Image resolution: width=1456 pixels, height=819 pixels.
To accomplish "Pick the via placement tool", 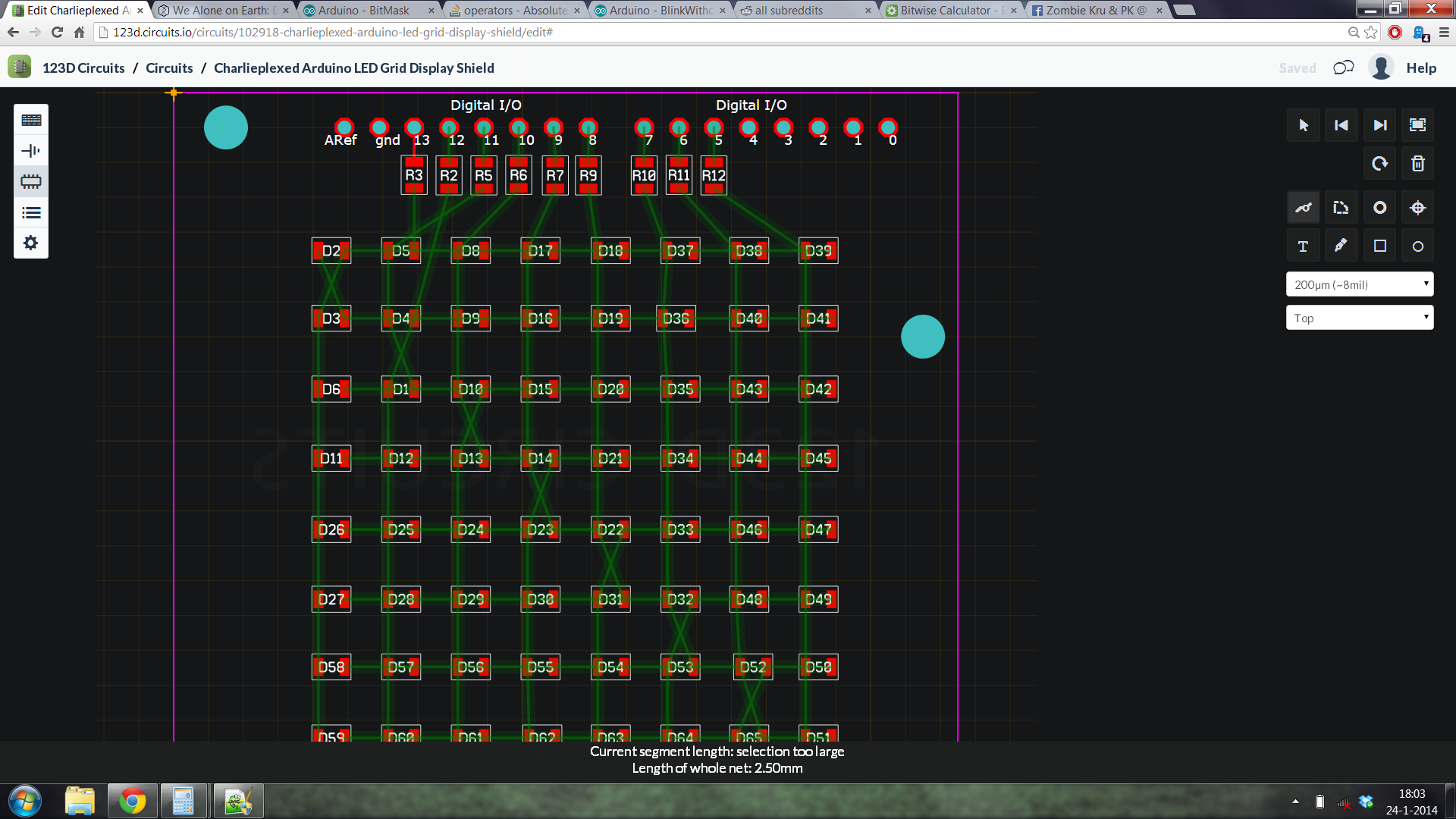I will tap(1379, 207).
